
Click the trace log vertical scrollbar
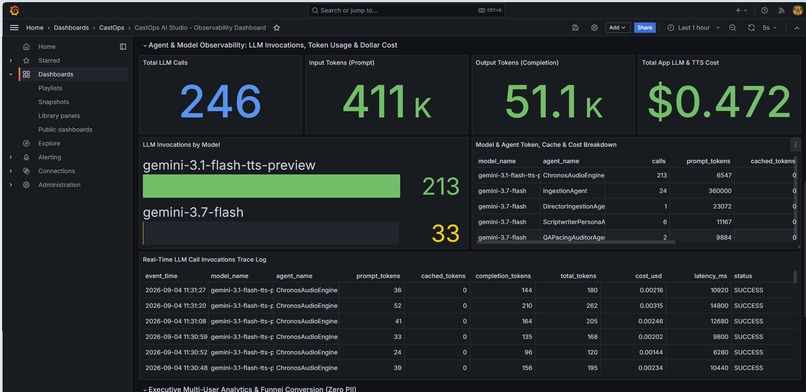[796, 276]
